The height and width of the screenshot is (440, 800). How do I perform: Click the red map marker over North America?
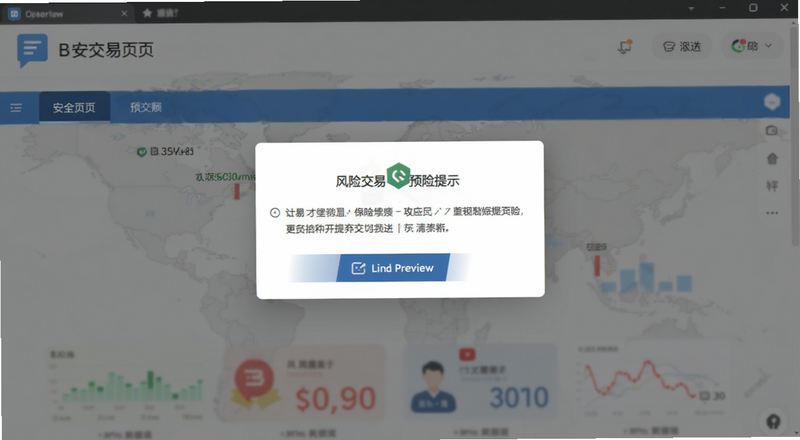[237, 191]
